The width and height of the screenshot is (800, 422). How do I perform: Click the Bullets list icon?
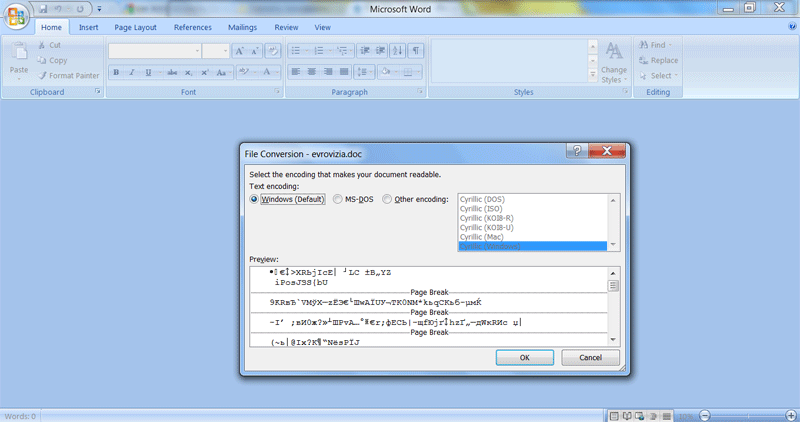click(x=295, y=51)
